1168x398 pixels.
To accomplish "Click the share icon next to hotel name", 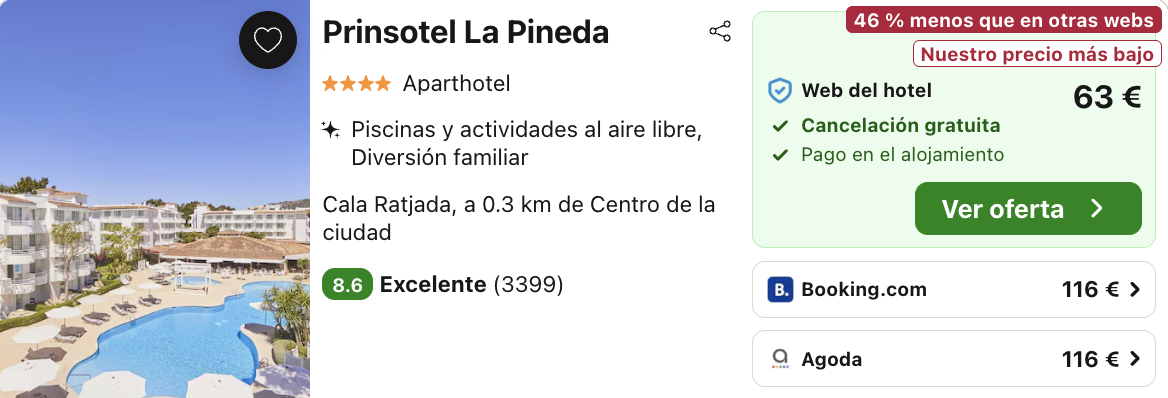I will [720, 31].
